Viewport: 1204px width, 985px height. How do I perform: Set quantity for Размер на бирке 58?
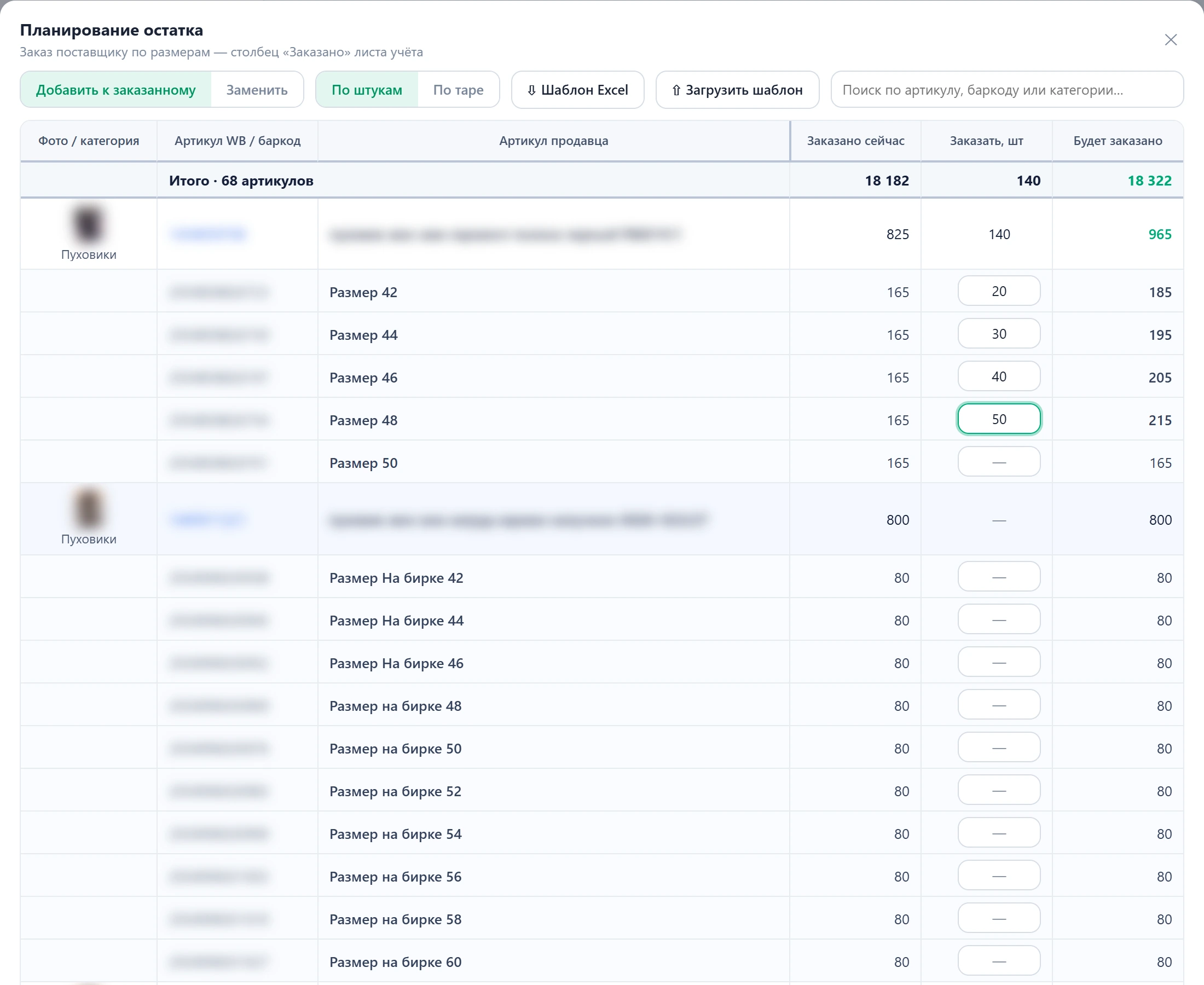(x=999, y=918)
